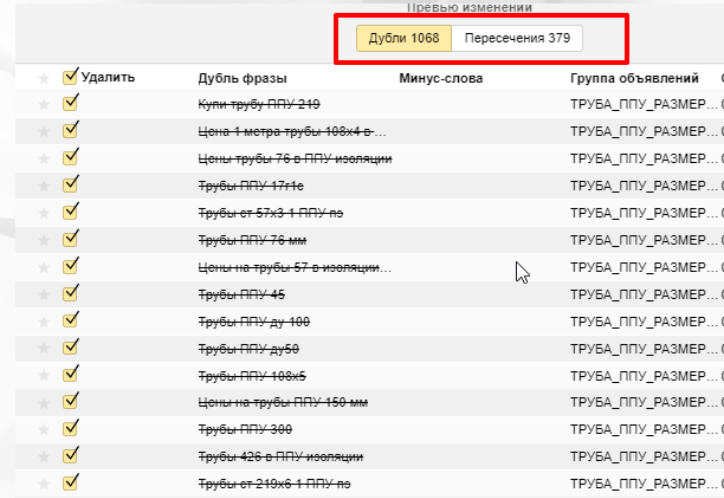Toggle the 'Удалить' select-all checkbox in header
Viewport: 724px width, 498px height.
[x=70, y=77]
